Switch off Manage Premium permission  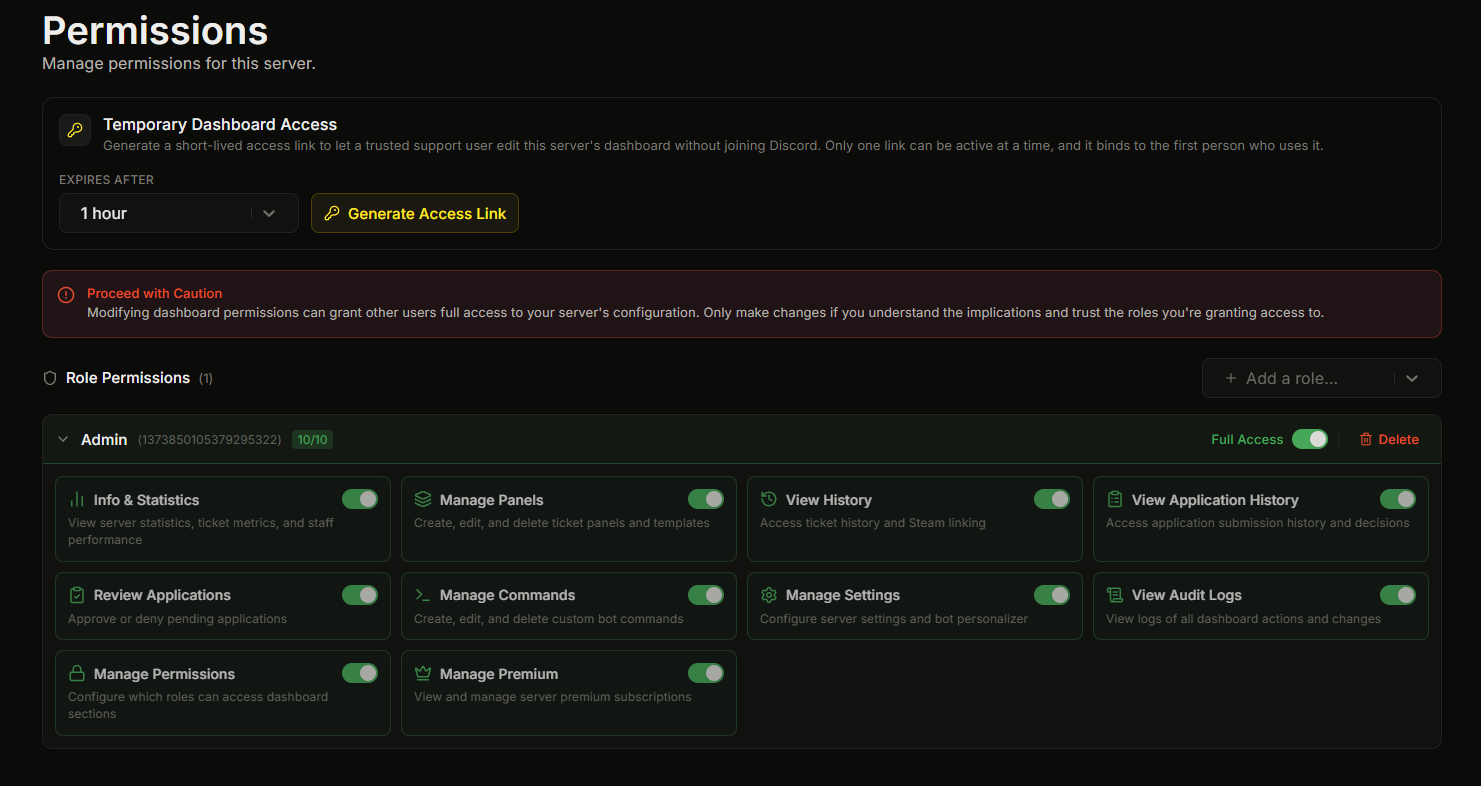(706, 673)
